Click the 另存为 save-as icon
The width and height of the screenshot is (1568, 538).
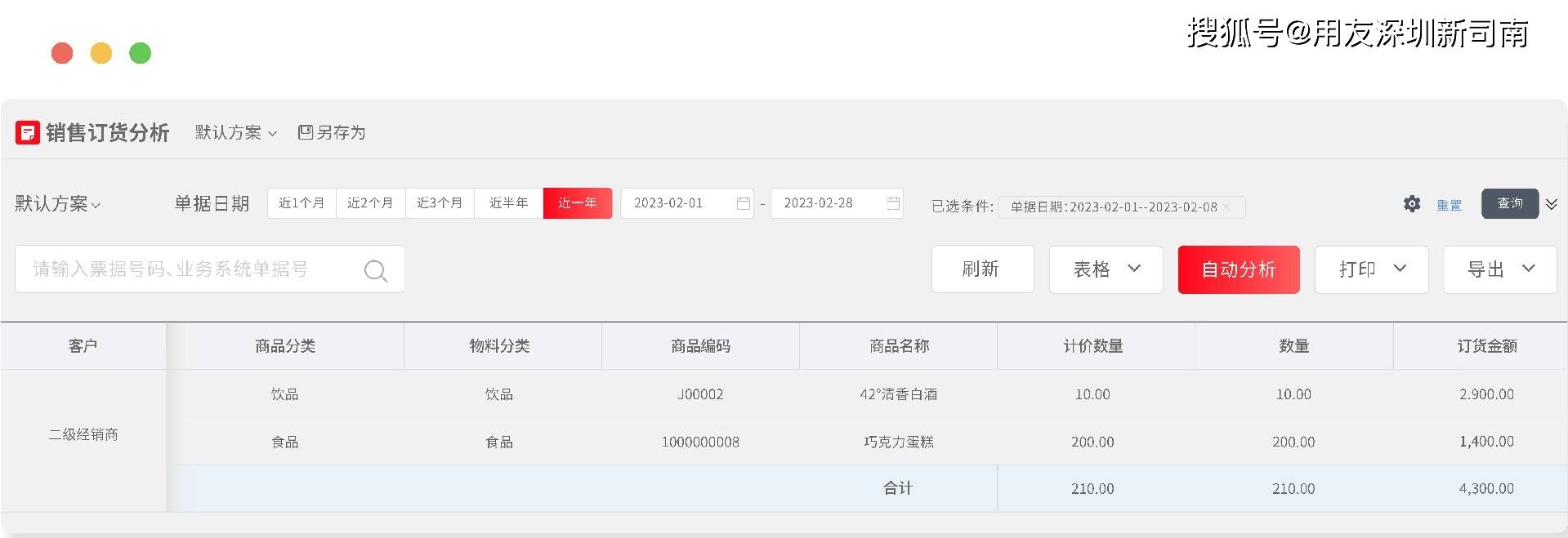(306, 132)
